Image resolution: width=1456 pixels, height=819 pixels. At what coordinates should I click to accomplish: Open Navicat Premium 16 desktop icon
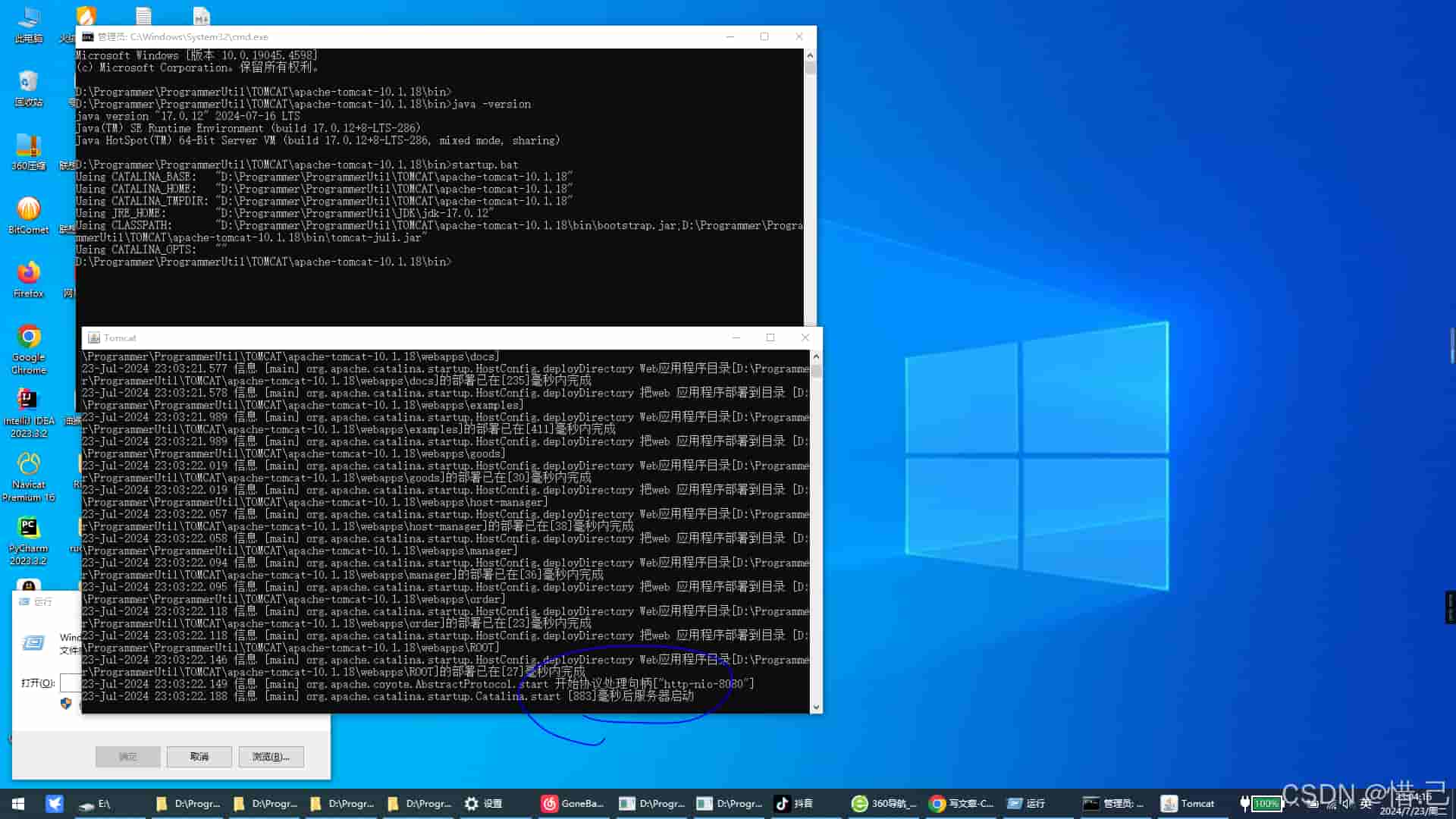pyautogui.click(x=29, y=465)
